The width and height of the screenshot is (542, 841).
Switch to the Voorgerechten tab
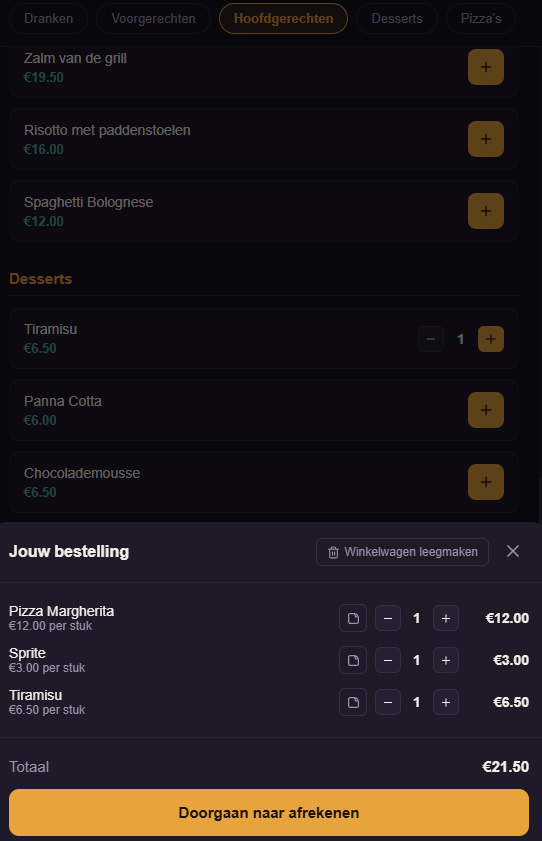click(x=153, y=19)
